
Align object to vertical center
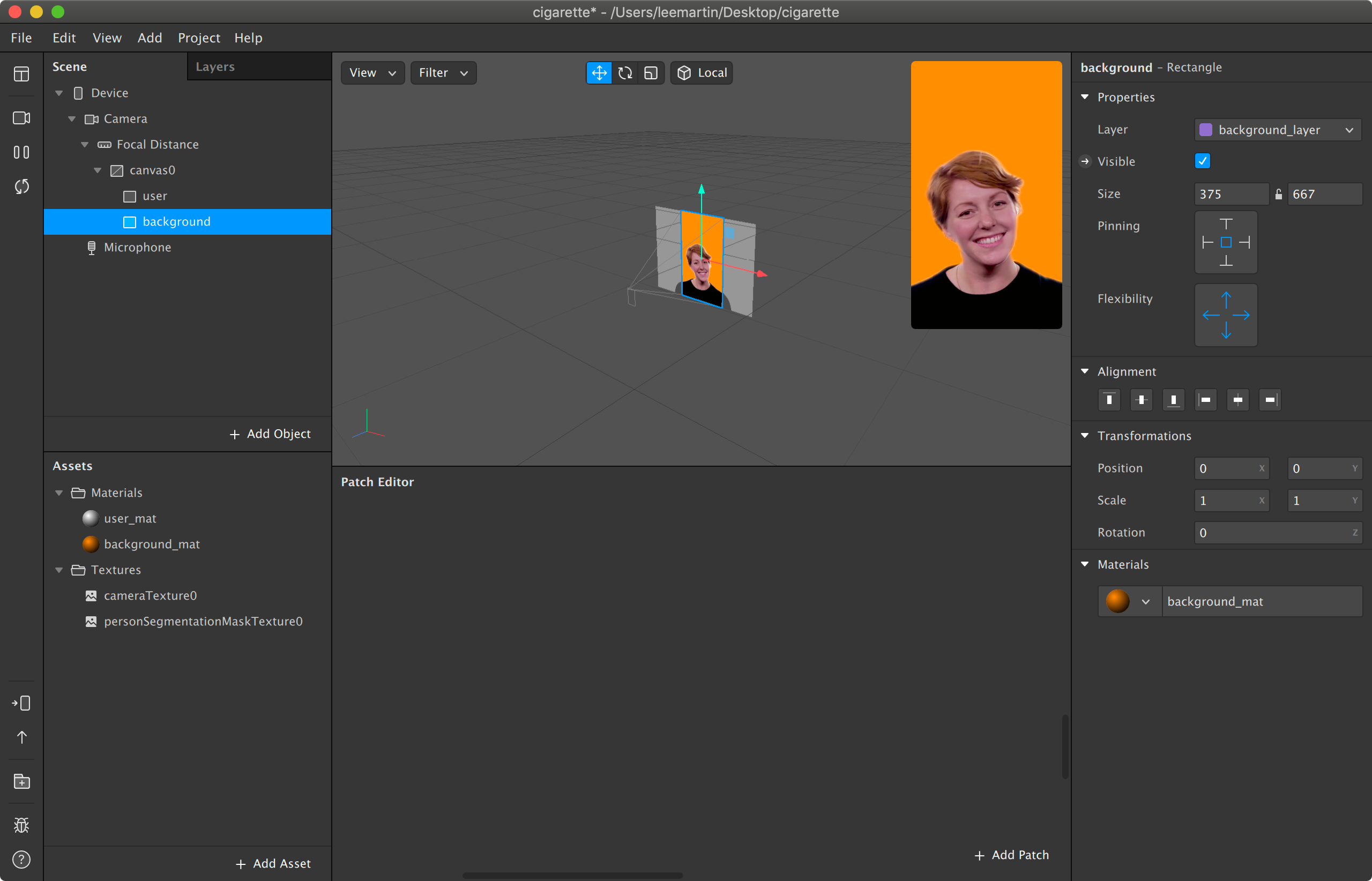(x=1141, y=400)
